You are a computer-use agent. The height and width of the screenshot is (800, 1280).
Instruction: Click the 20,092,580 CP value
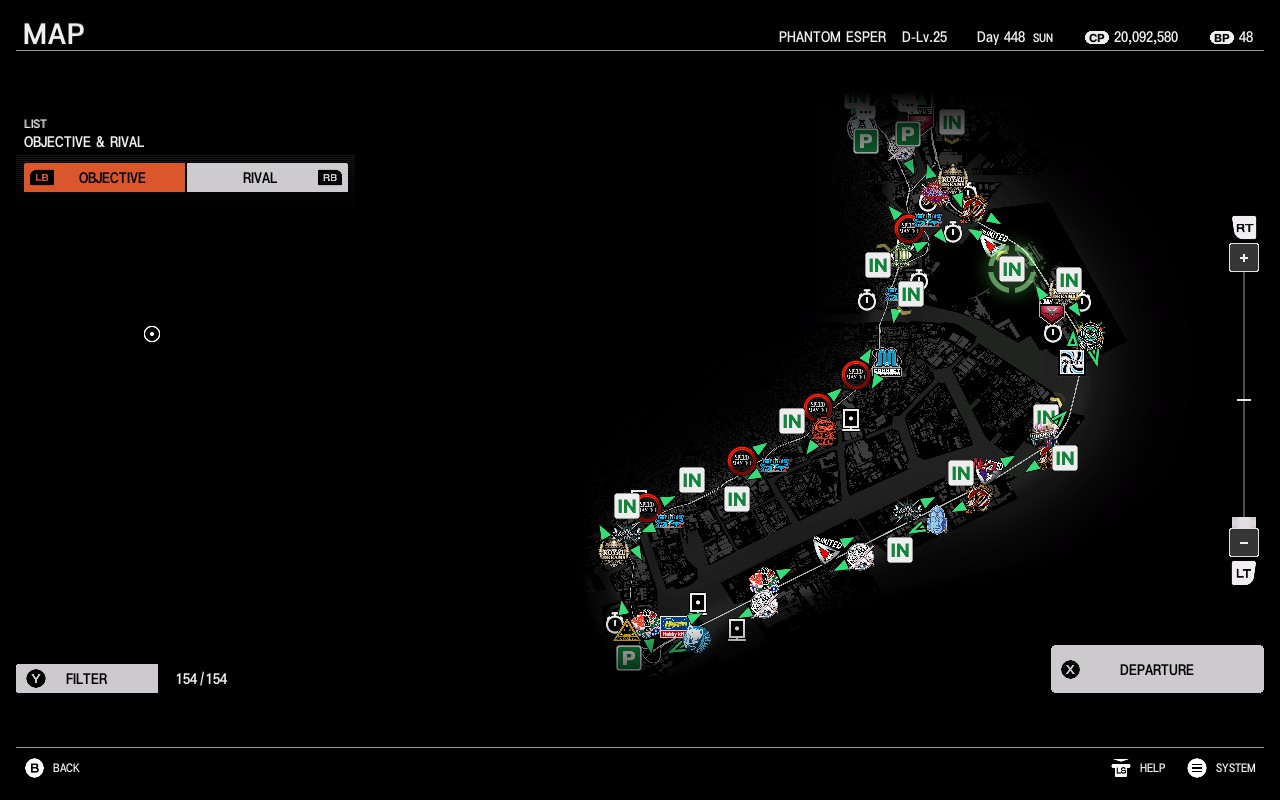pos(1146,37)
